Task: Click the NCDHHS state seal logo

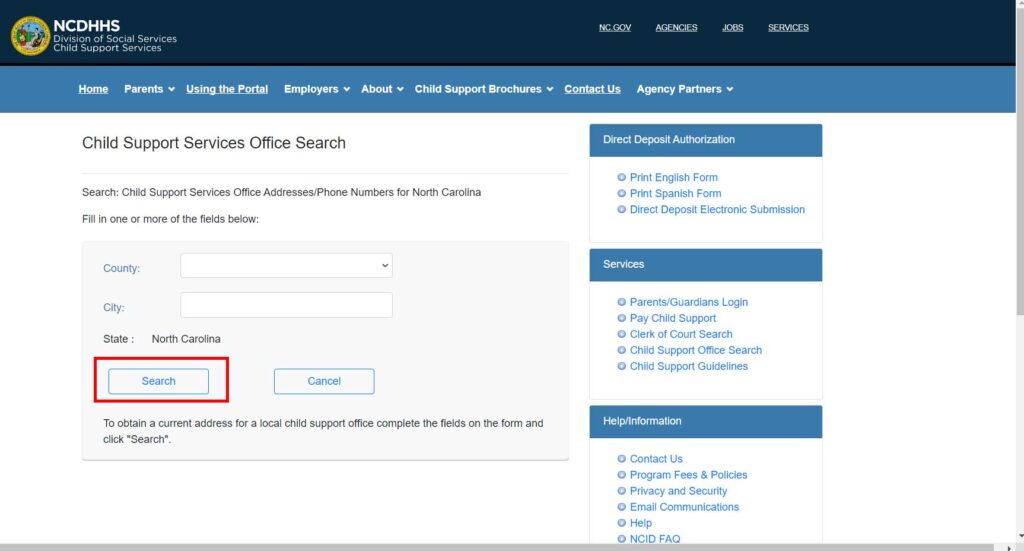Action: pos(30,36)
